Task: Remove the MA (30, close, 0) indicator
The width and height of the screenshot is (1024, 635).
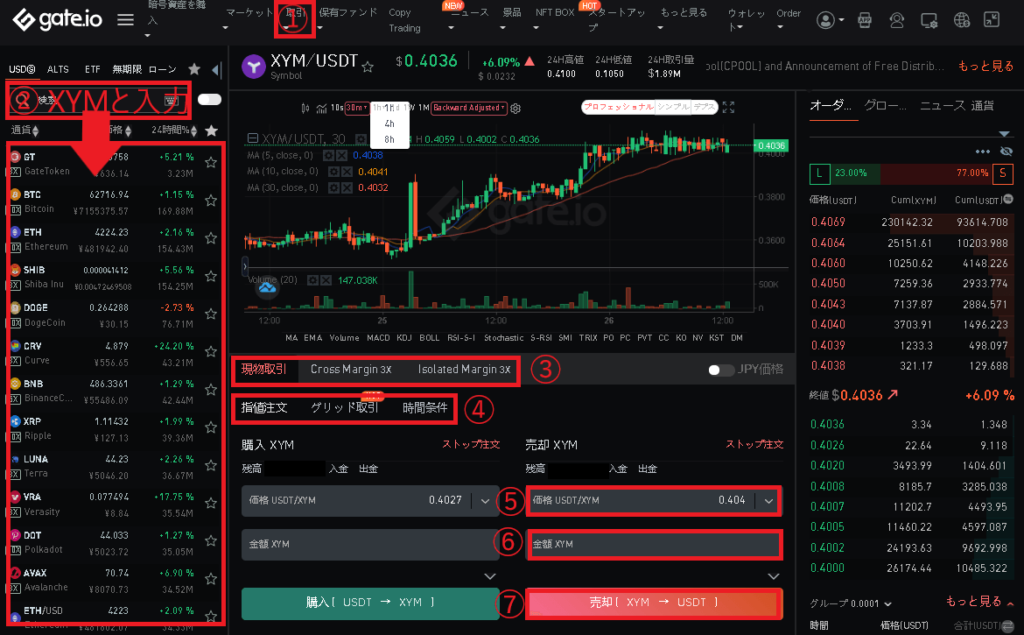Action: pos(347,188)
